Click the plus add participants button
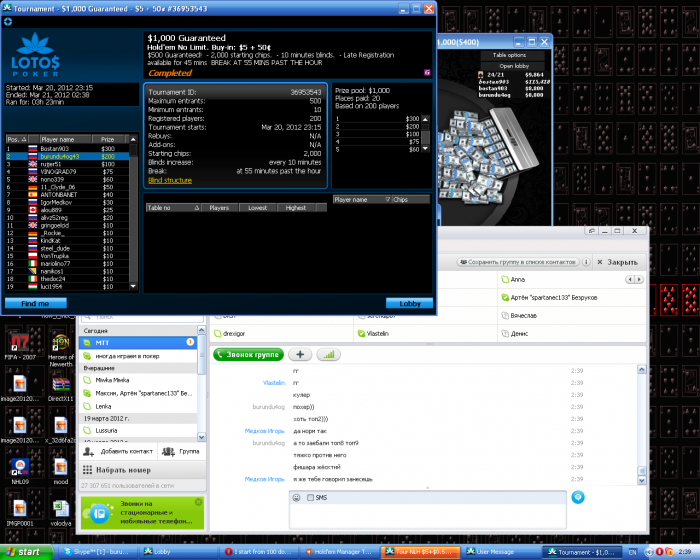 coord(300,355)
